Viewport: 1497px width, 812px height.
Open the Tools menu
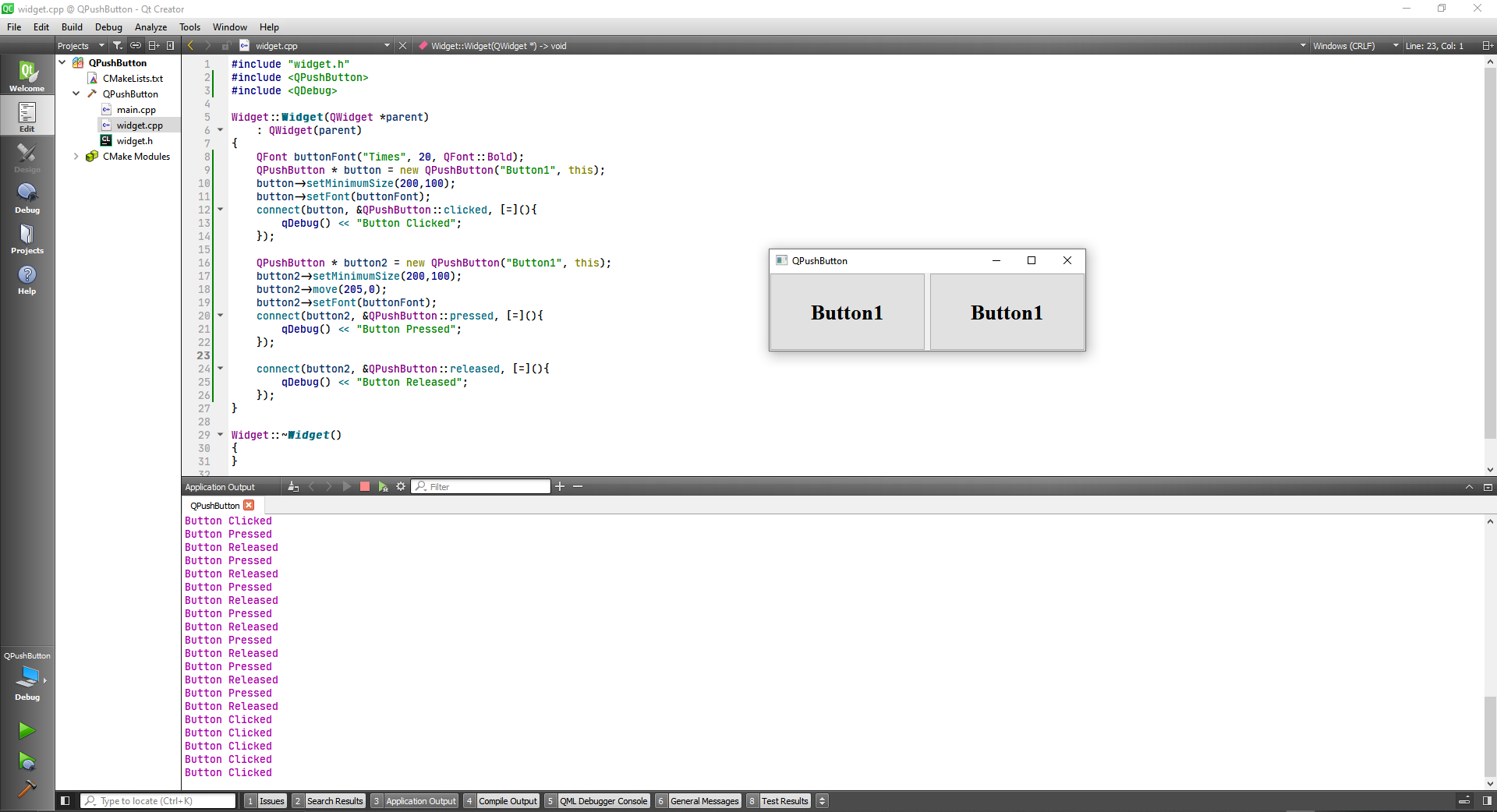coord(189,26)
